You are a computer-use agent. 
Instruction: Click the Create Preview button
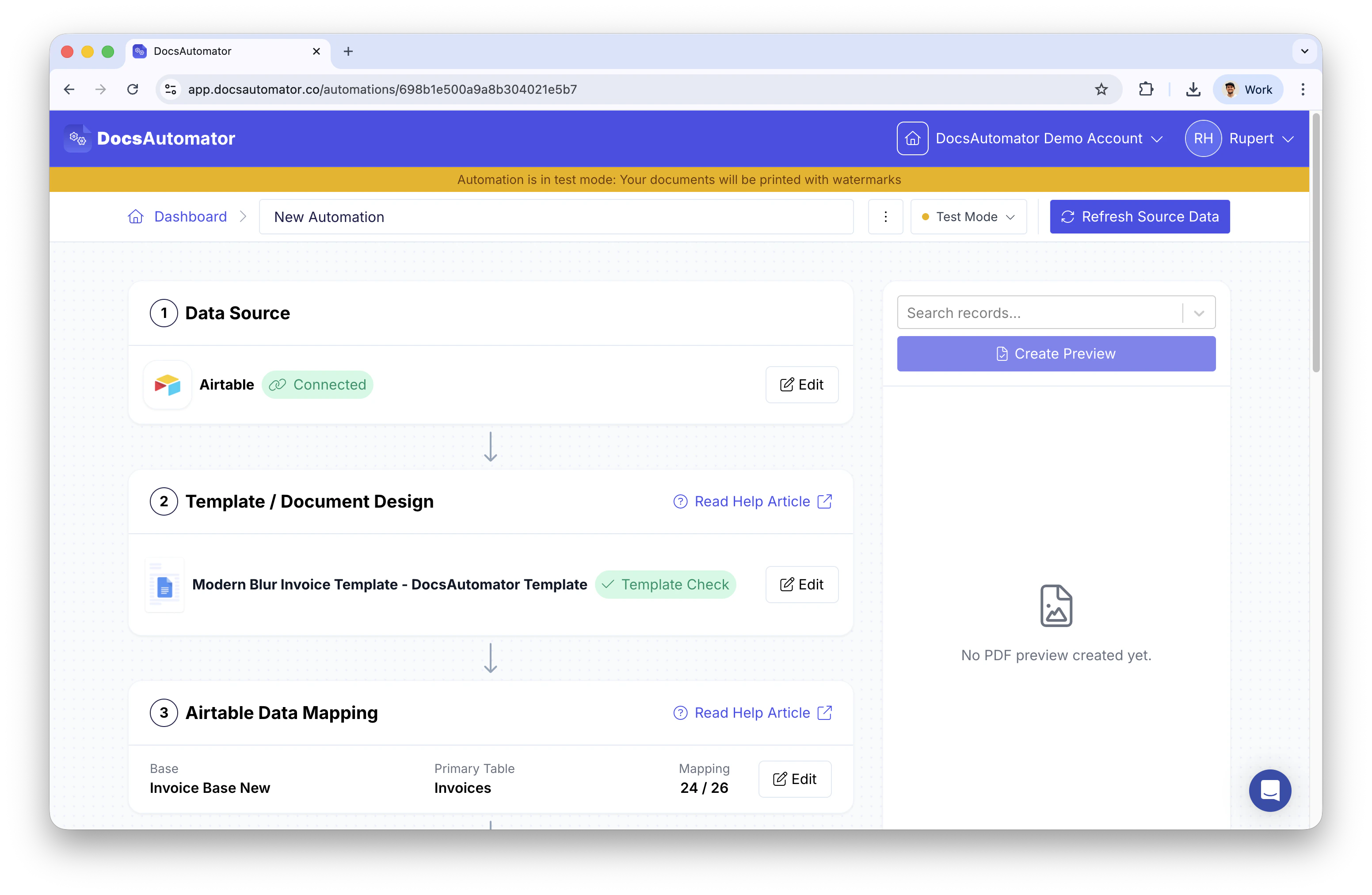(1056, 354)
